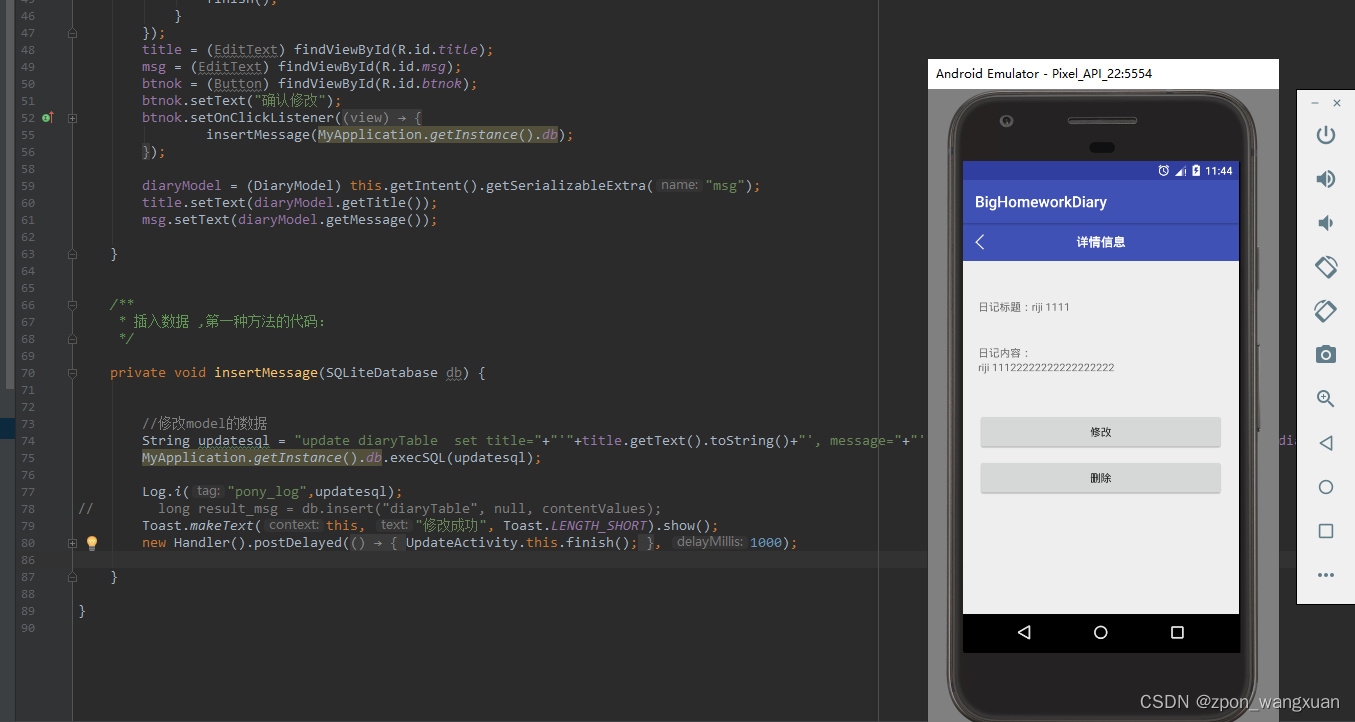This screenshot has height=722, width=1355.
Task: Tap the 删除 button in the diary app
Action: [1100, 478]
